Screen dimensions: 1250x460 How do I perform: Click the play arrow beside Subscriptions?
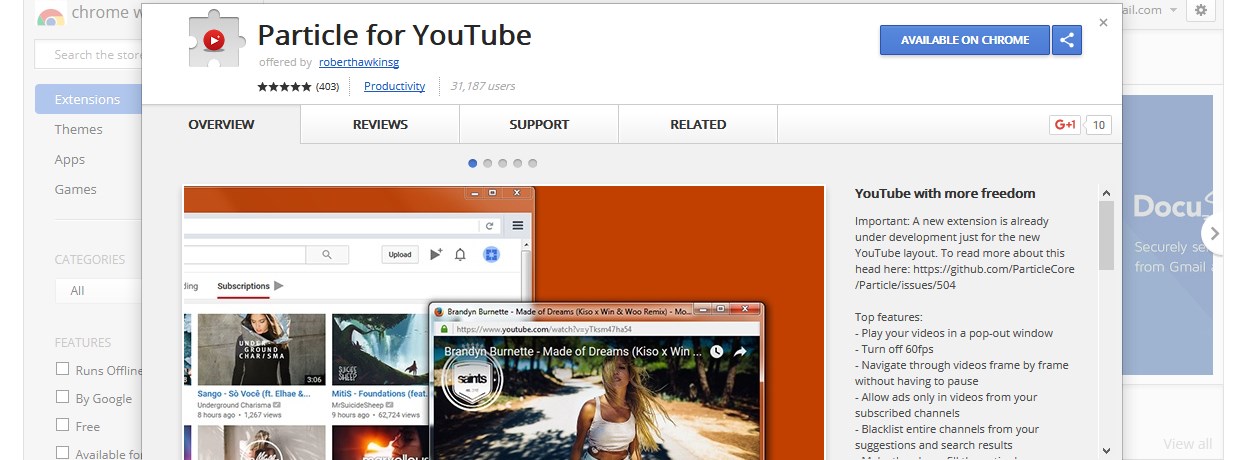click(x=279, y=286)
